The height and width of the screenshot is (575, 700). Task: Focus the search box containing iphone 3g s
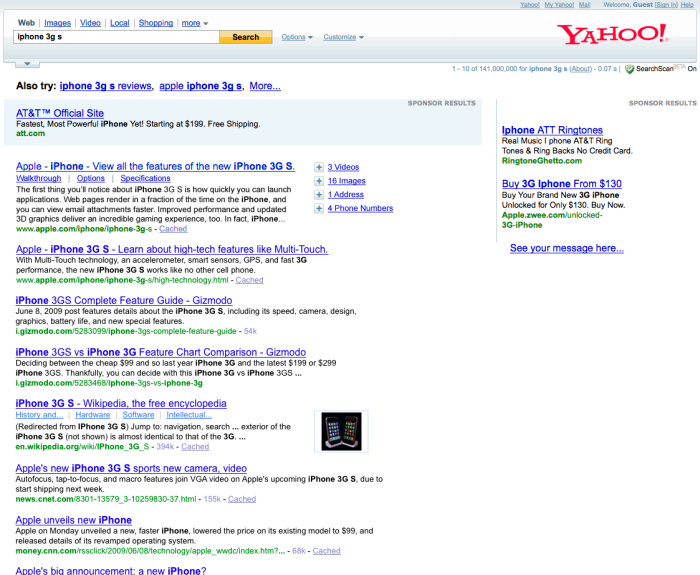[117, 37]
